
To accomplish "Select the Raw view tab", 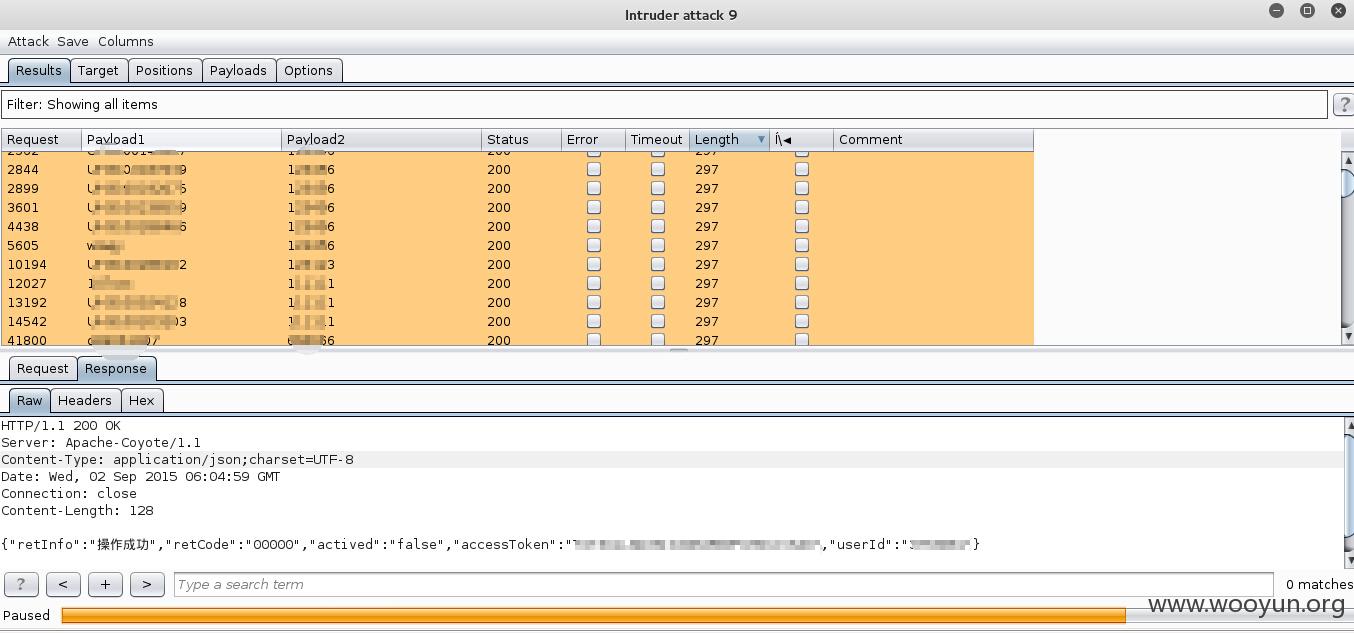I will pyautogui.click(x=30, y=400).
